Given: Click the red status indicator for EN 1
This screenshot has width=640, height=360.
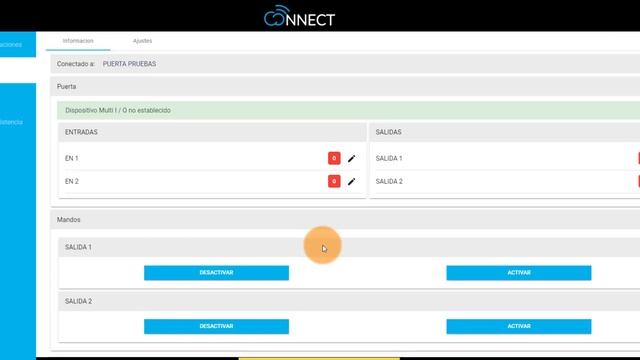Looking at the screenshot, I should tap(334, 158).
